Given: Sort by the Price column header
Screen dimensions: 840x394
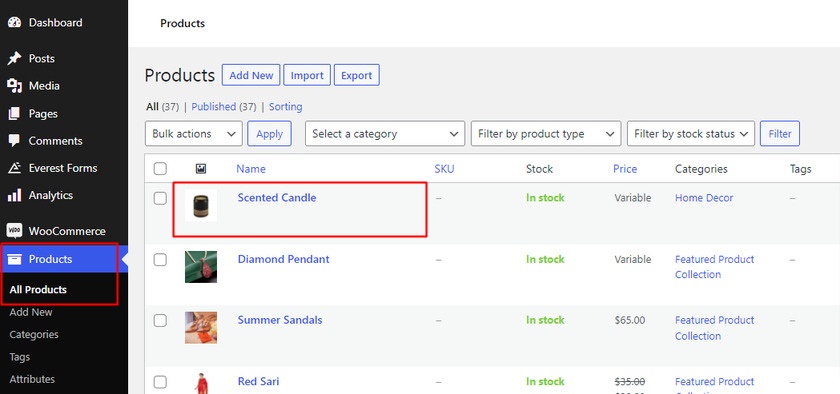Looking at the screenshot, I should coord(625,169).
